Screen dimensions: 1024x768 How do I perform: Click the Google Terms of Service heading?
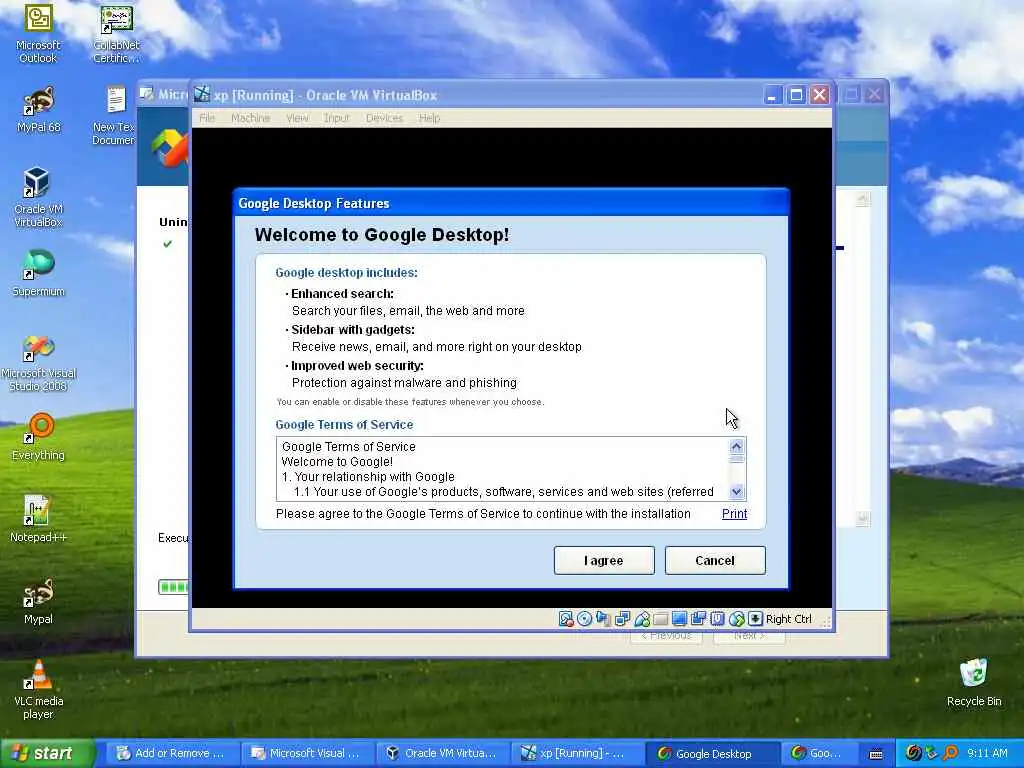pyautogui.click(x=344, y=424)
